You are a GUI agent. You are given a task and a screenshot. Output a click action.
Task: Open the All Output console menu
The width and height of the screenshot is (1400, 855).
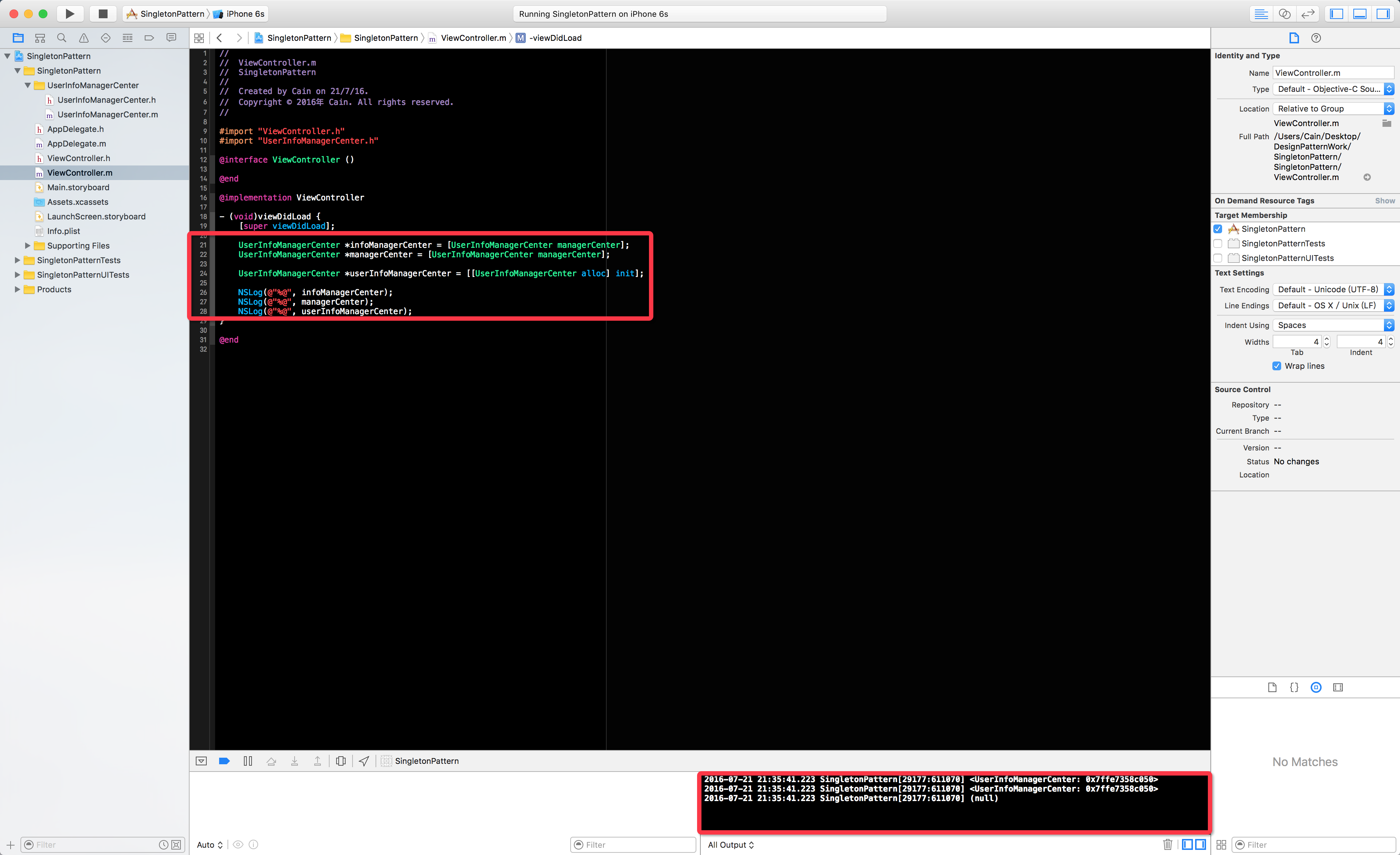(731, 845)
